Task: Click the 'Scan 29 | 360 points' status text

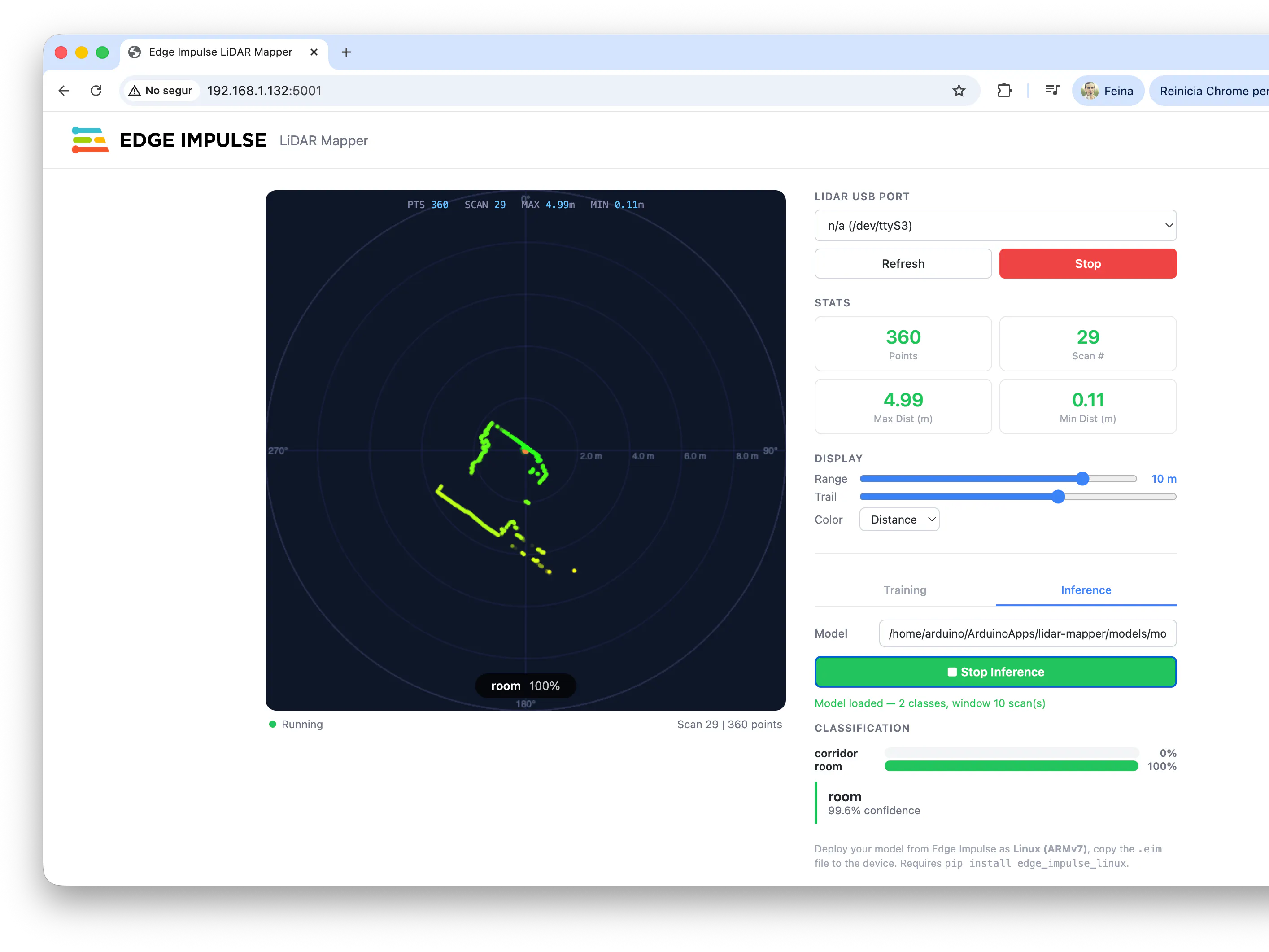Action: [729, 724]
